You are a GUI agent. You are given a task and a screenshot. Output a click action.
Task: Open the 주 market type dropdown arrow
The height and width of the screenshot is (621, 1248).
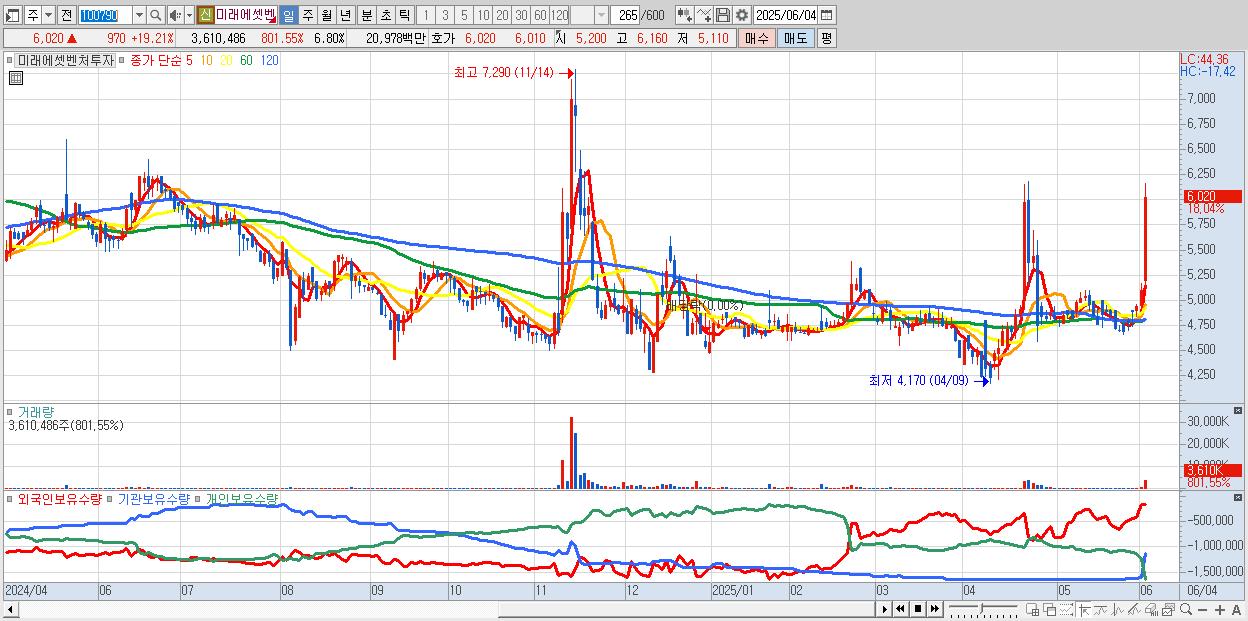(48, 15)
